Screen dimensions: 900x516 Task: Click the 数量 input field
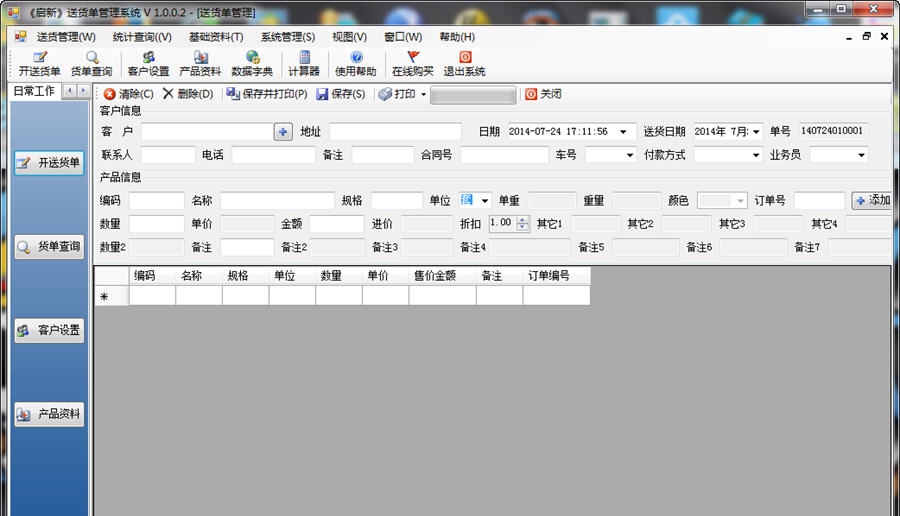[x=157, y=223]
